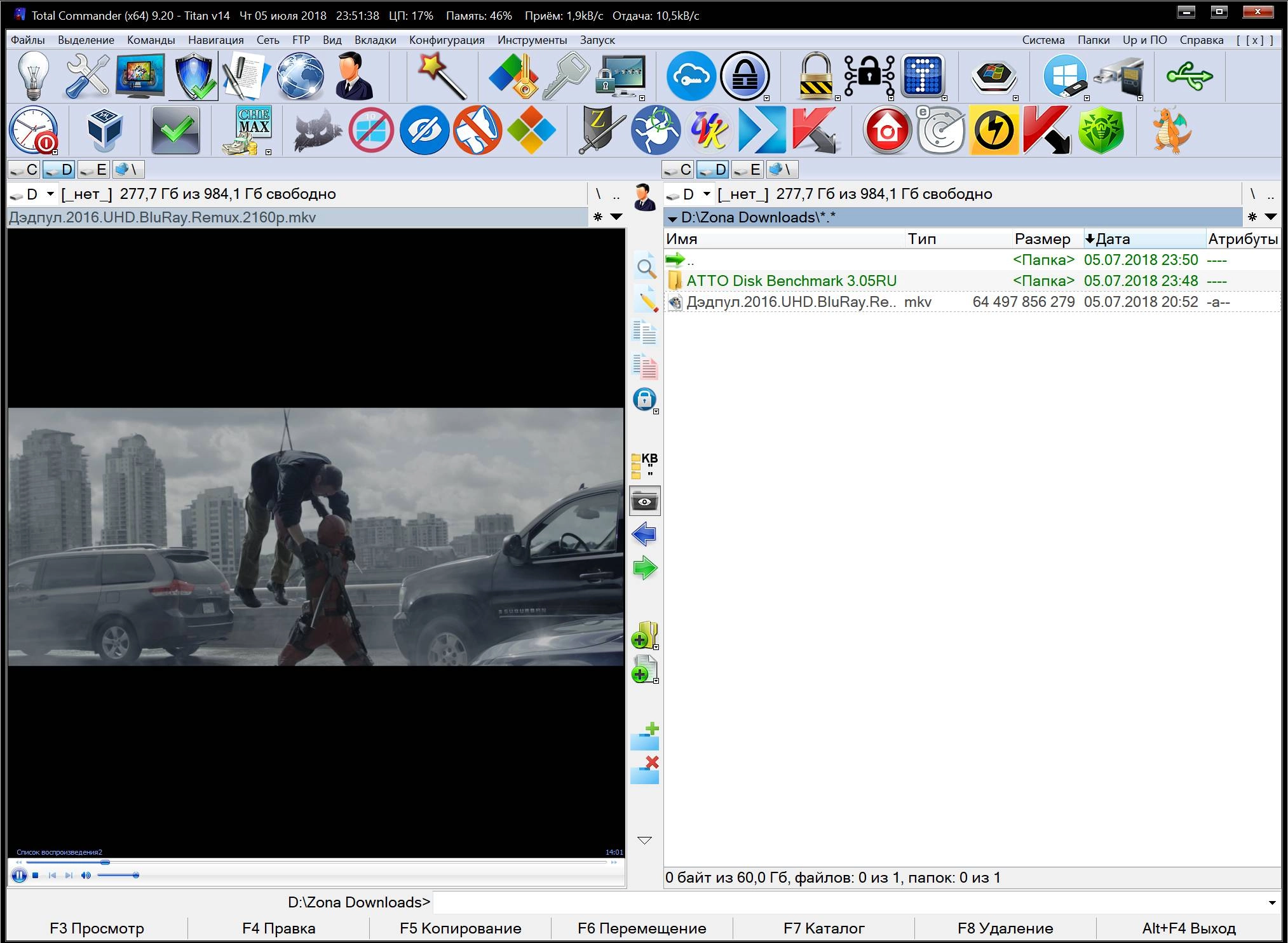Screen dimensions: 1288x943
Task: Open the clock with red power button icon
Action: 33,130
